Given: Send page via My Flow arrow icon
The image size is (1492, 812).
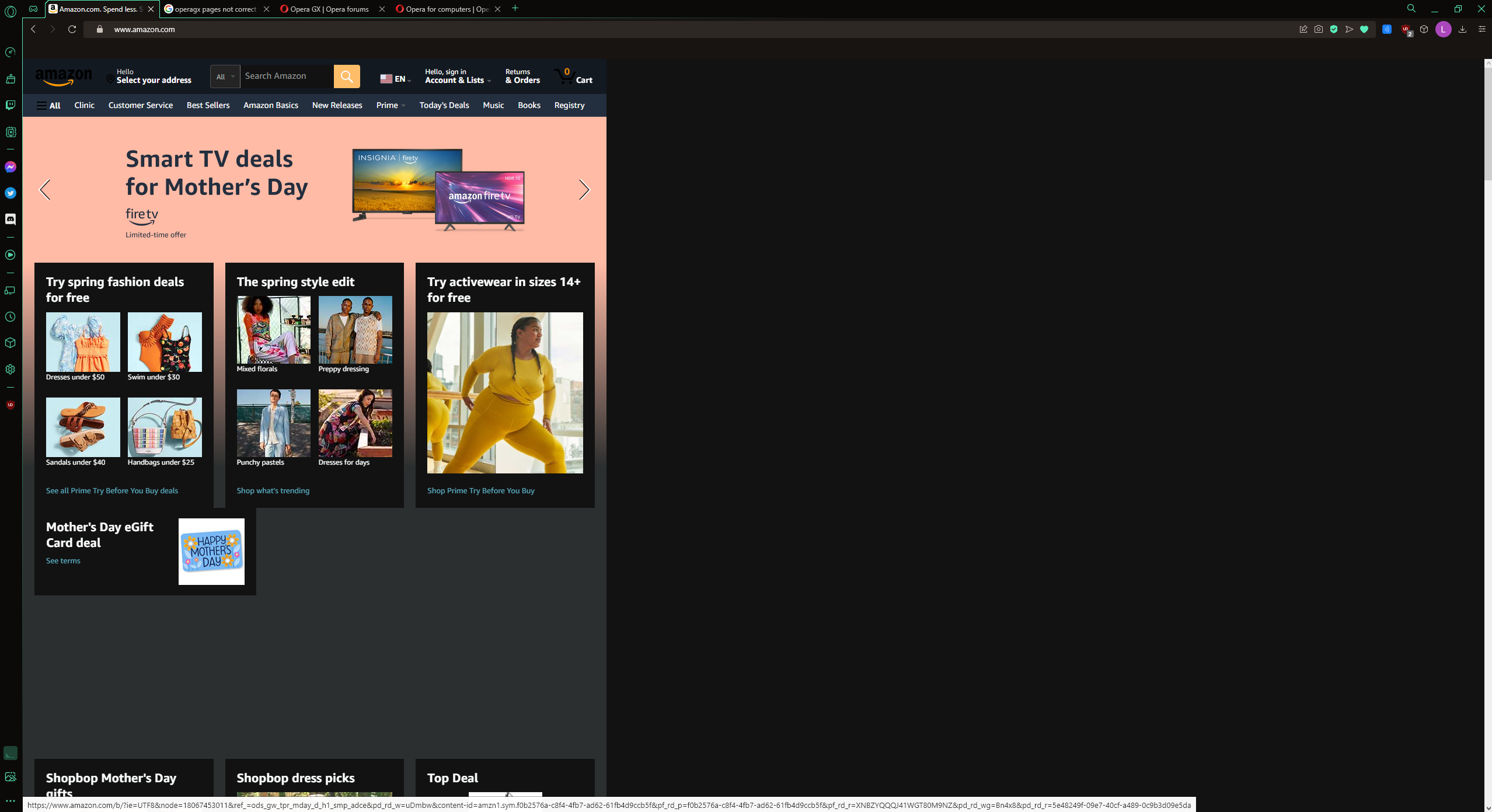Looking at the screenshot, I should (1349, 29).
